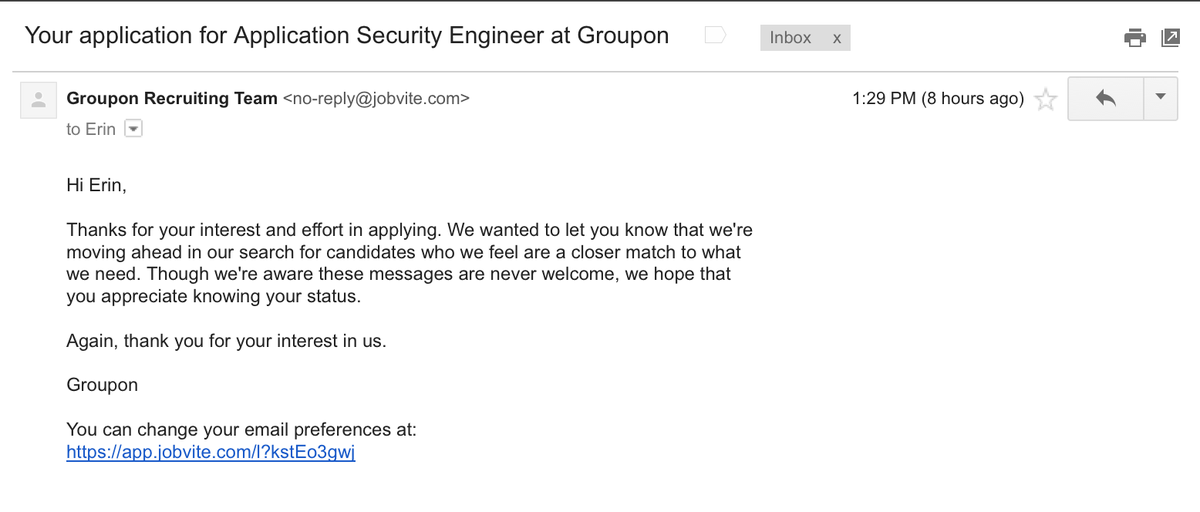This screenshot has width=1200, height=512.
Task: Show details dropdown next to 'to Erin'
Action: coord(133,129)
